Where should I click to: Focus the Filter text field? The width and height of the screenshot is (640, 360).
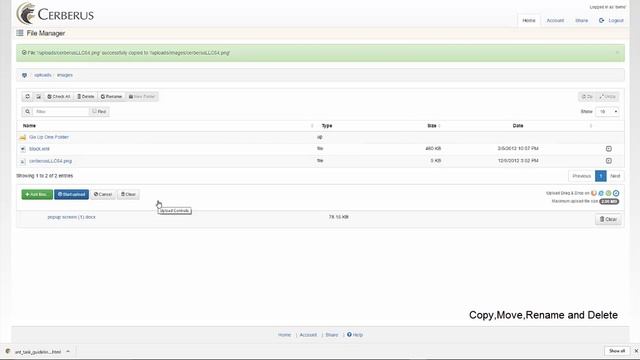point(61,111)
